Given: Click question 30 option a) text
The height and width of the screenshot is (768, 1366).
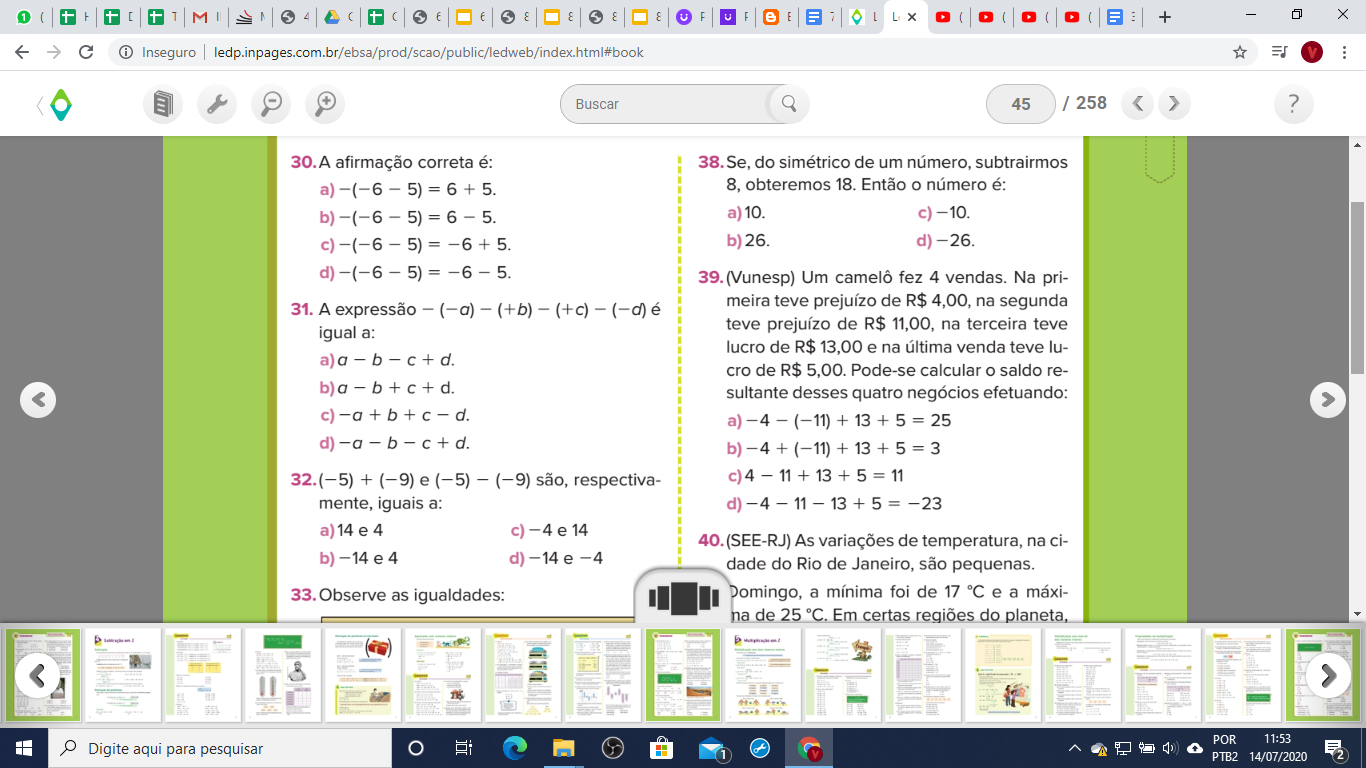Looking at the screenshot, I should point(407,189).
